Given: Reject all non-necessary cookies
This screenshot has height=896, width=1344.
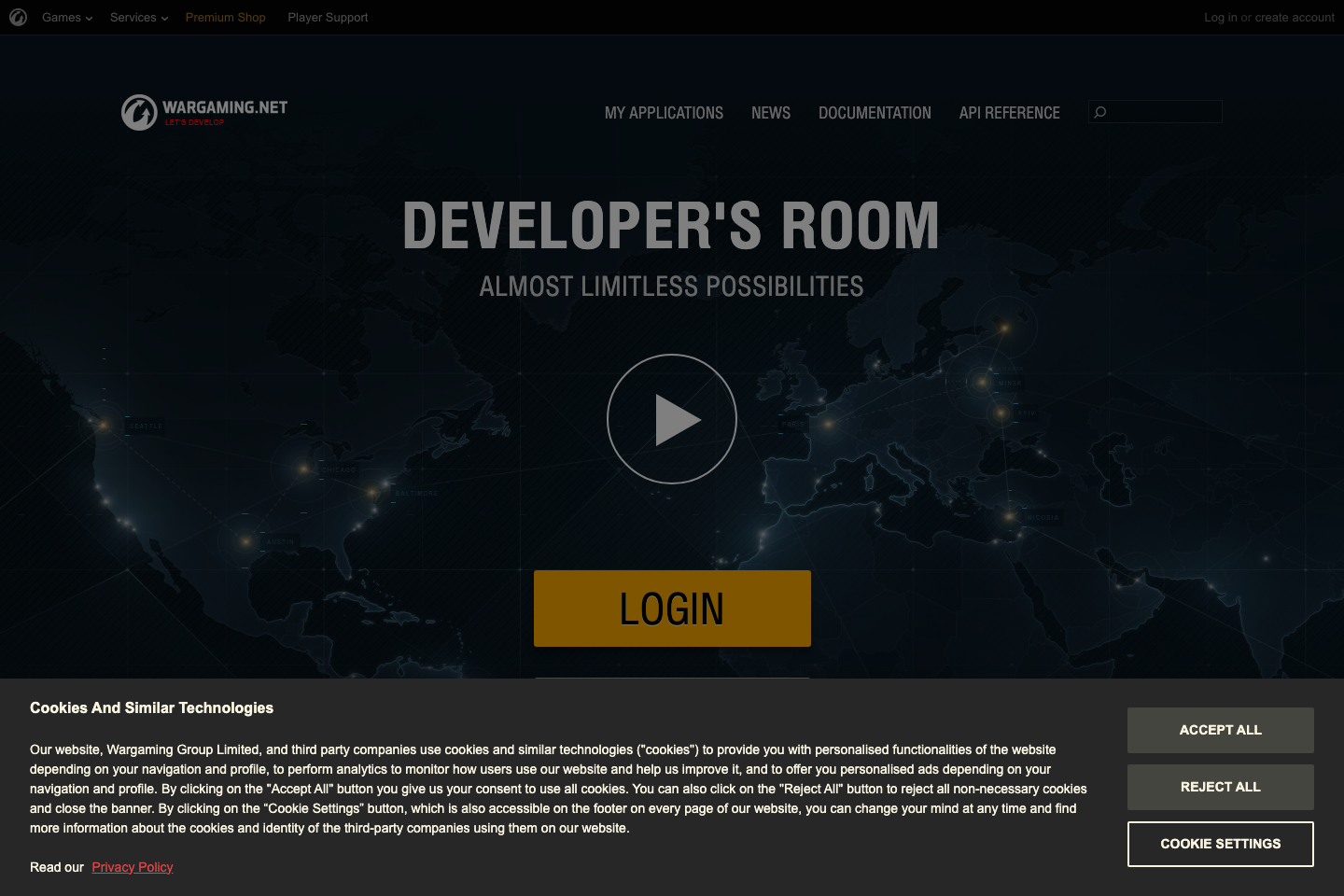Looking at the screenshot, I should 1220,787.
